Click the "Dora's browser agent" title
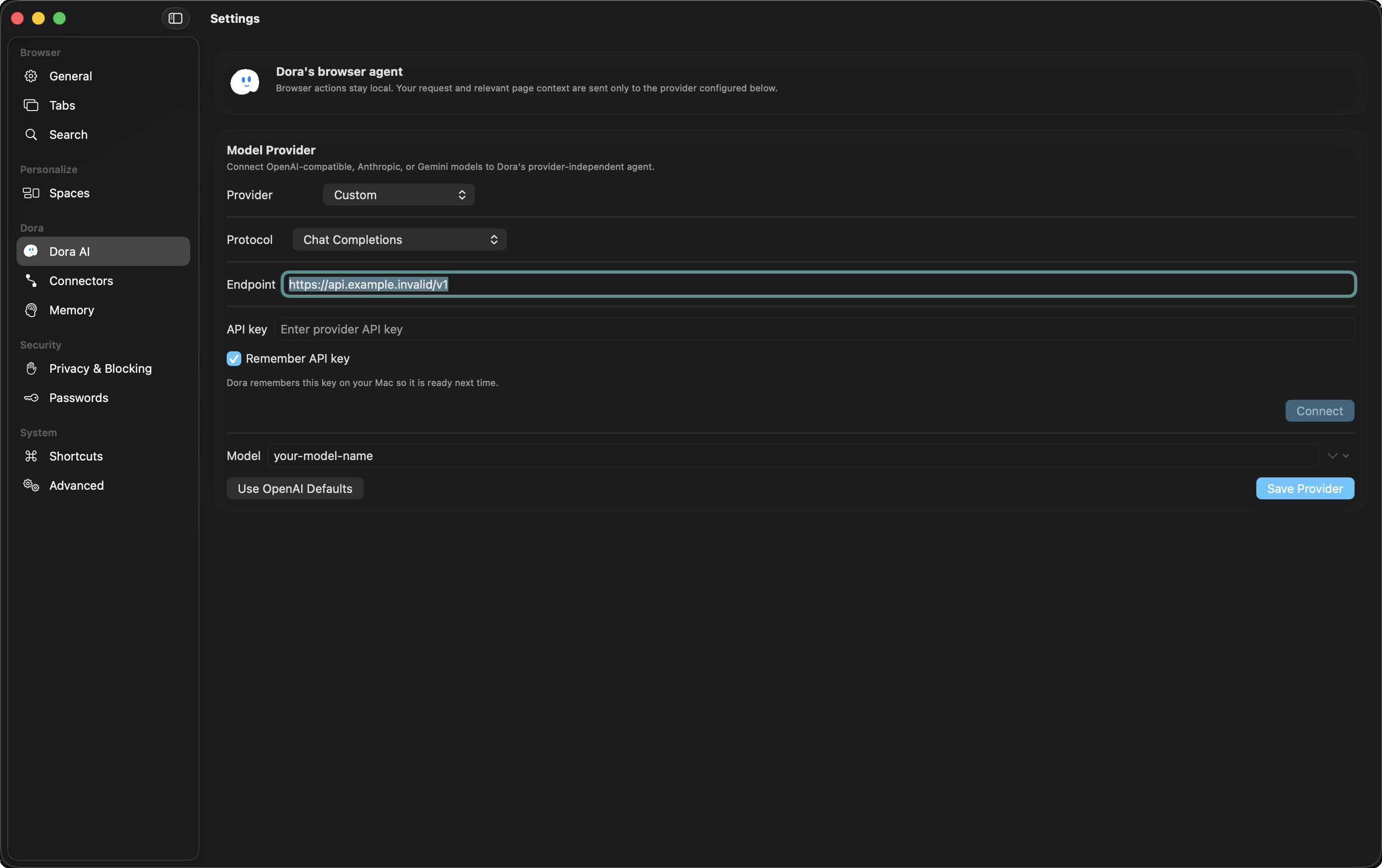The height and width of the screenshot is (868, 1382). (339, 72)
